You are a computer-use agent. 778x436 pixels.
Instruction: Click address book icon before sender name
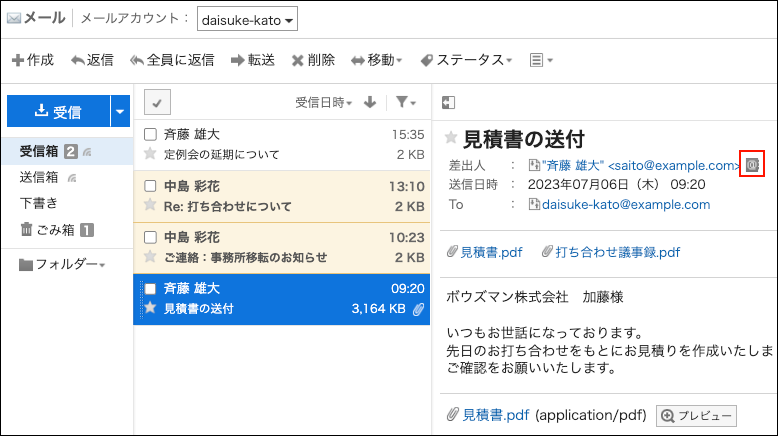pyautogui.click(x=534, y=165)
